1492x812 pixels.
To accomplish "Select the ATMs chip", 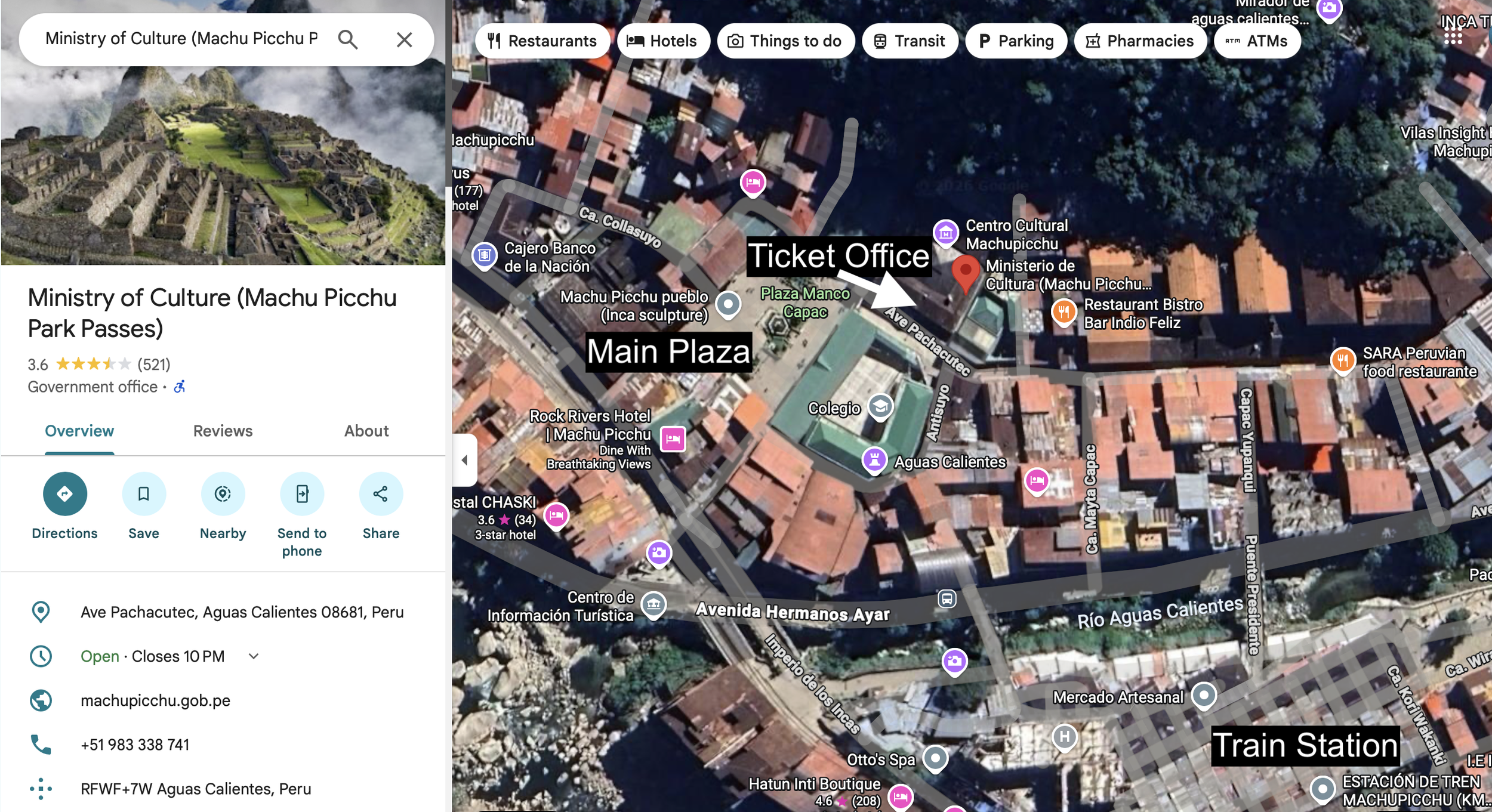I will tap(1257, 41).
